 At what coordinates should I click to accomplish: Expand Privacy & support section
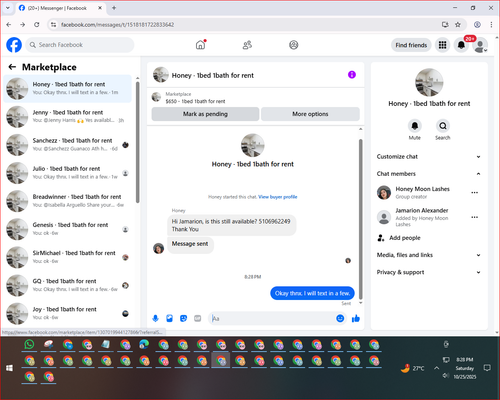429,272
